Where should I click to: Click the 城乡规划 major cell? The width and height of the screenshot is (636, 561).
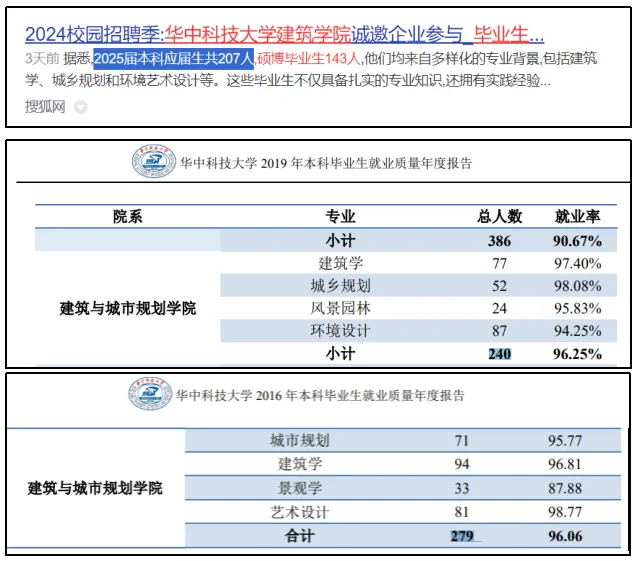point(340,286)
